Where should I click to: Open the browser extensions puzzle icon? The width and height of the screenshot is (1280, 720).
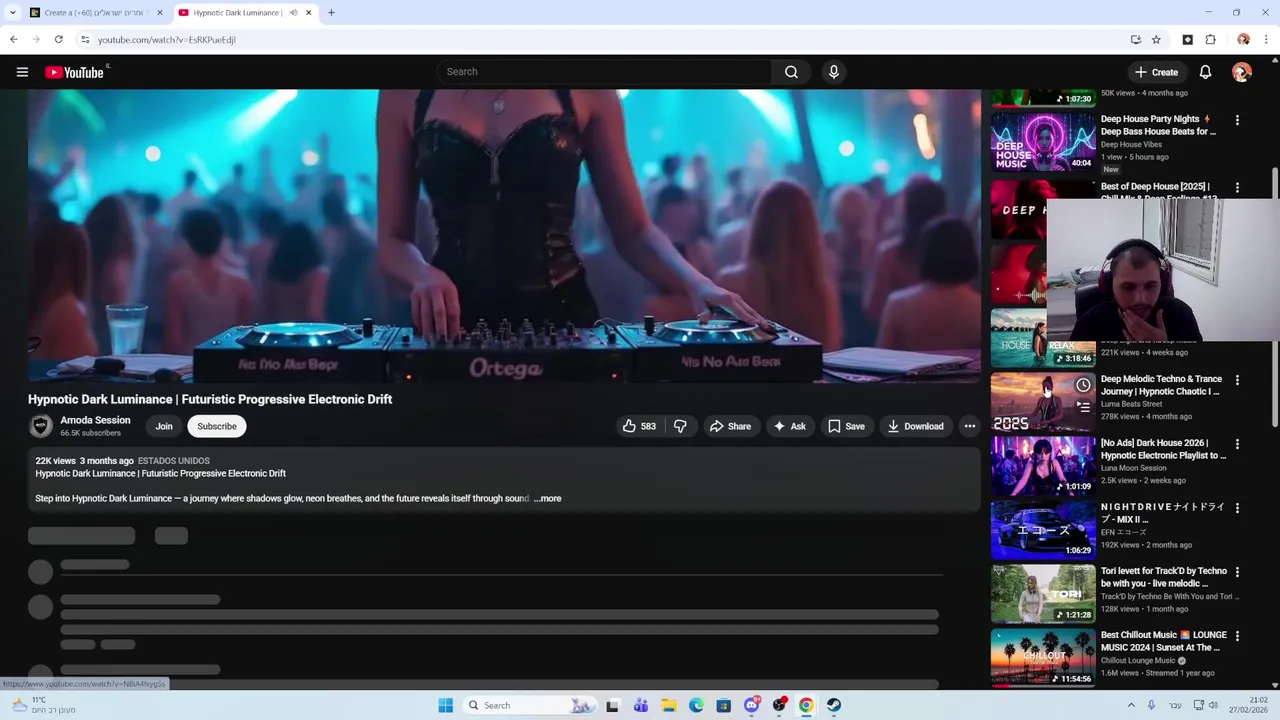point(1211,40)
